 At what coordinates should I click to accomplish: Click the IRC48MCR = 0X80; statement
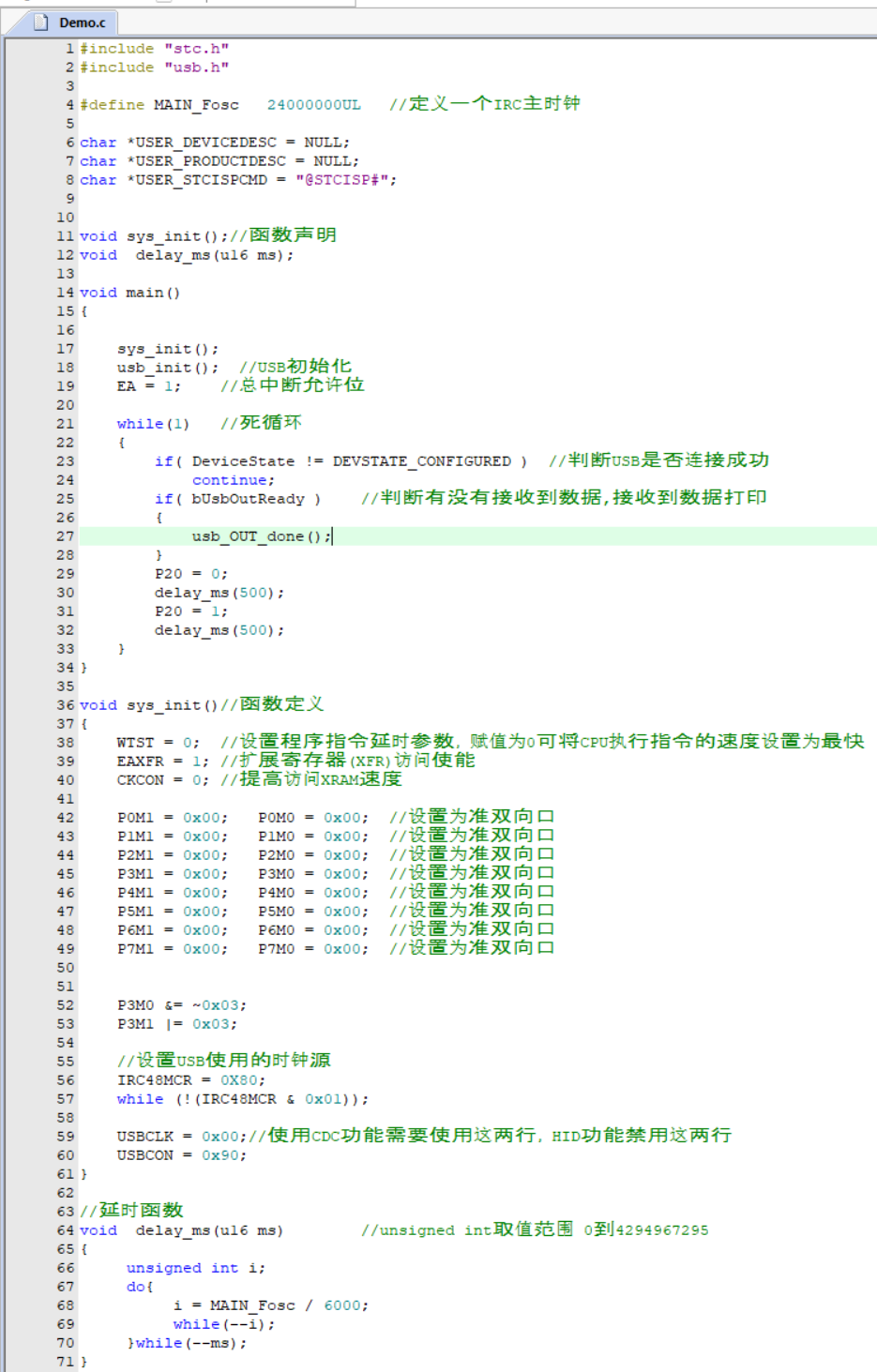point(191,1080)
